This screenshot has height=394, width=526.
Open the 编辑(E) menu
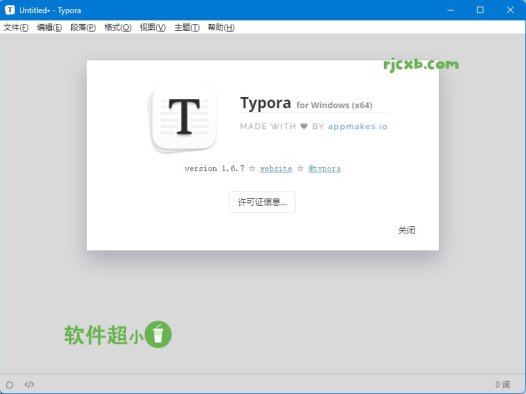49,27
